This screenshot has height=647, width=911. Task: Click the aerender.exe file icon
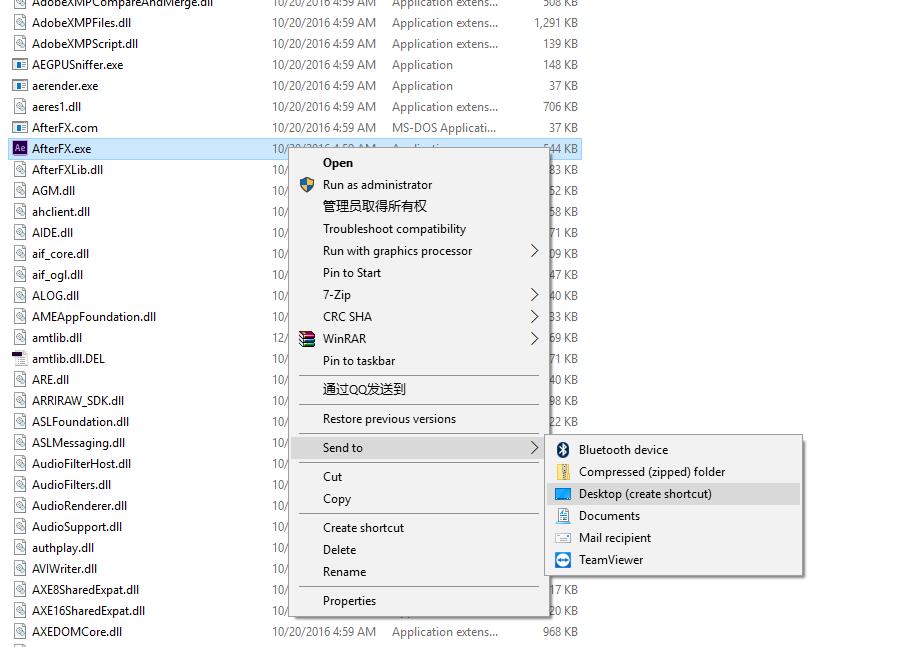pos(20,85)
